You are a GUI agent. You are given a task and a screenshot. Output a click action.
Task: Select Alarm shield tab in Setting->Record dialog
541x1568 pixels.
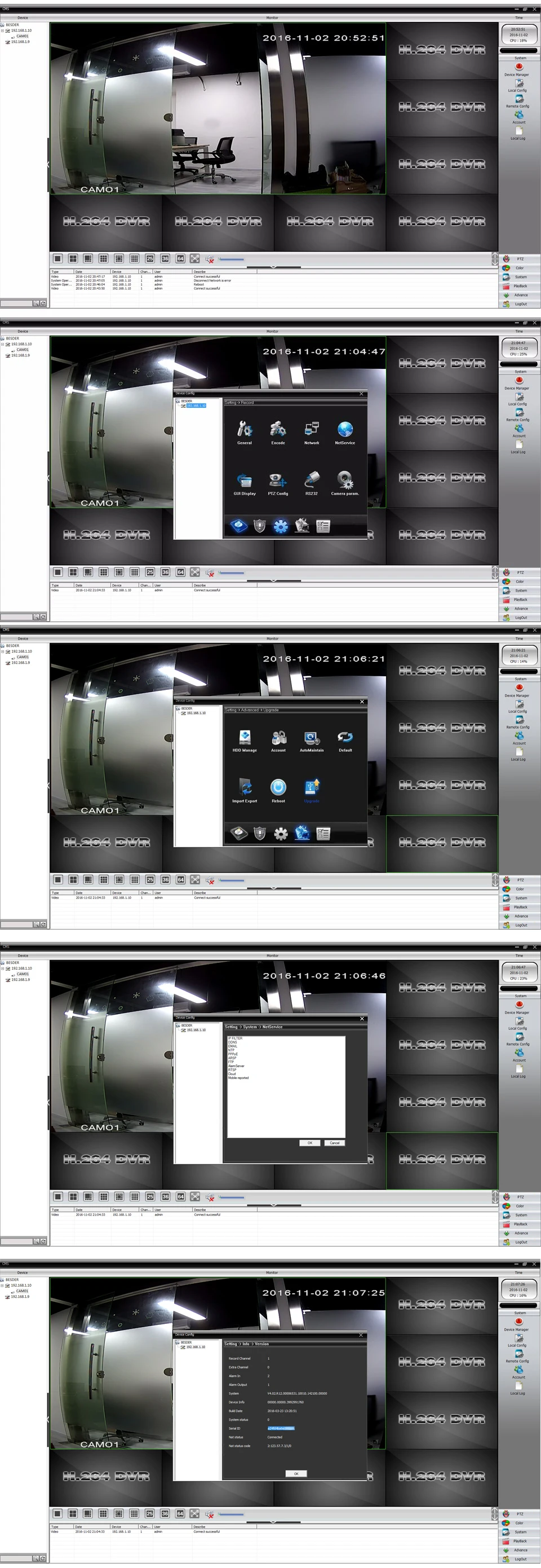tap(260, 526)
